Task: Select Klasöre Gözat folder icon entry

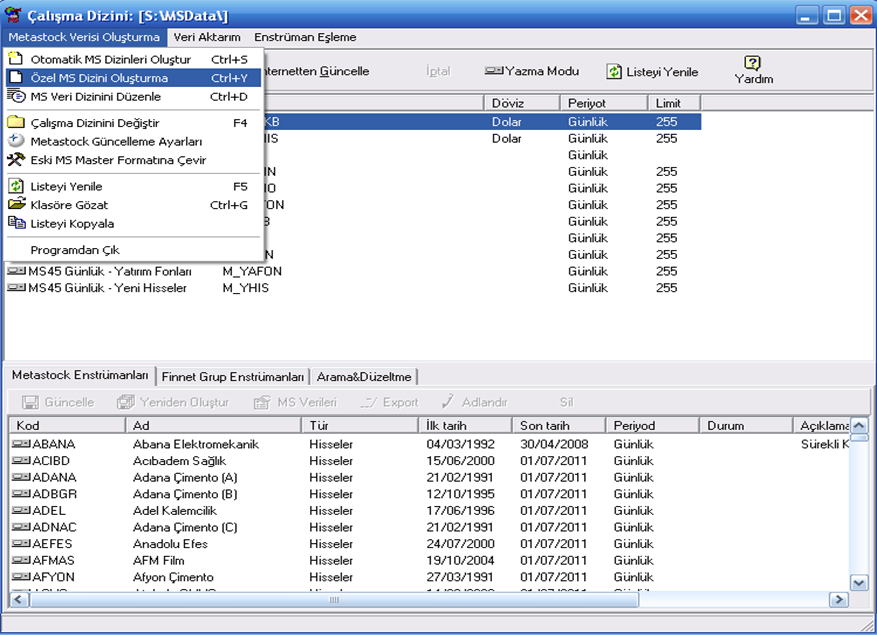Action: point(16,205)
